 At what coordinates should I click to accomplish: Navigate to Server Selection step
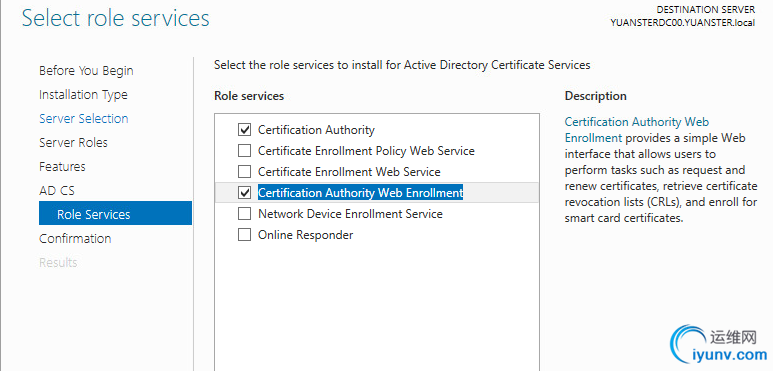coord(84,118)
